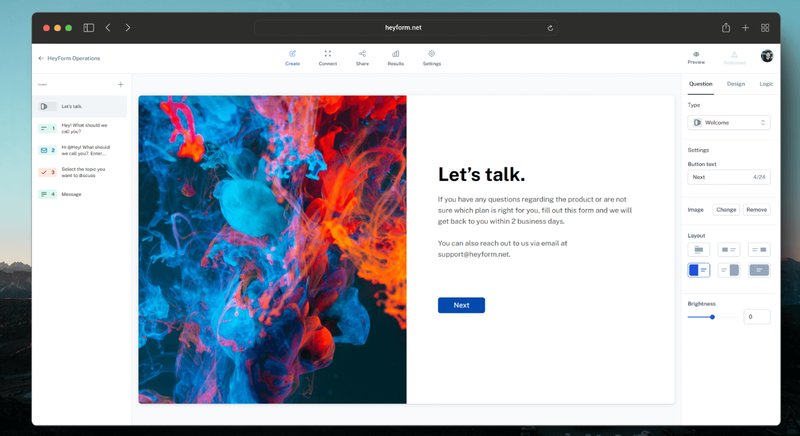The width and height of the screenshot is (800, 436).
Task: Go back to HeyForm Operations
Action: 69,58
